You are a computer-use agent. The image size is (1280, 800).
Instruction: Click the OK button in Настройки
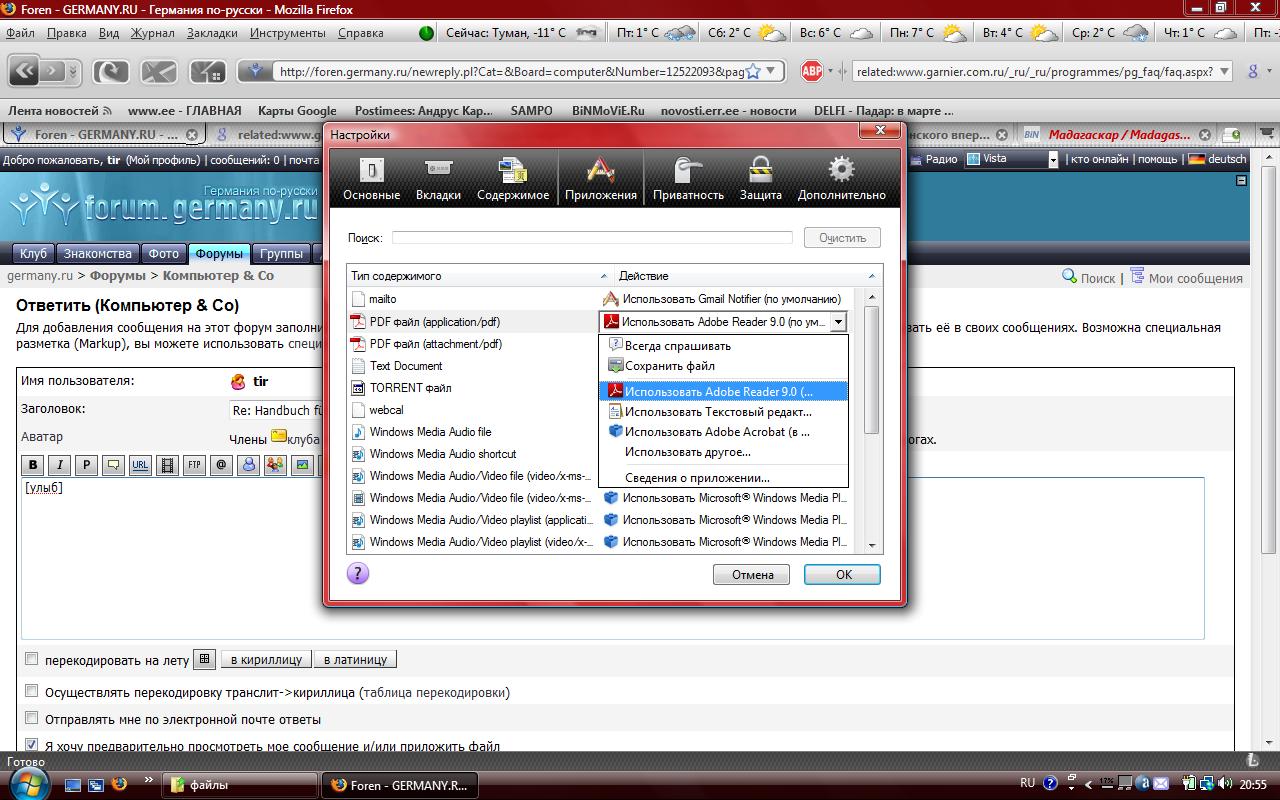[x=843, y=574]
